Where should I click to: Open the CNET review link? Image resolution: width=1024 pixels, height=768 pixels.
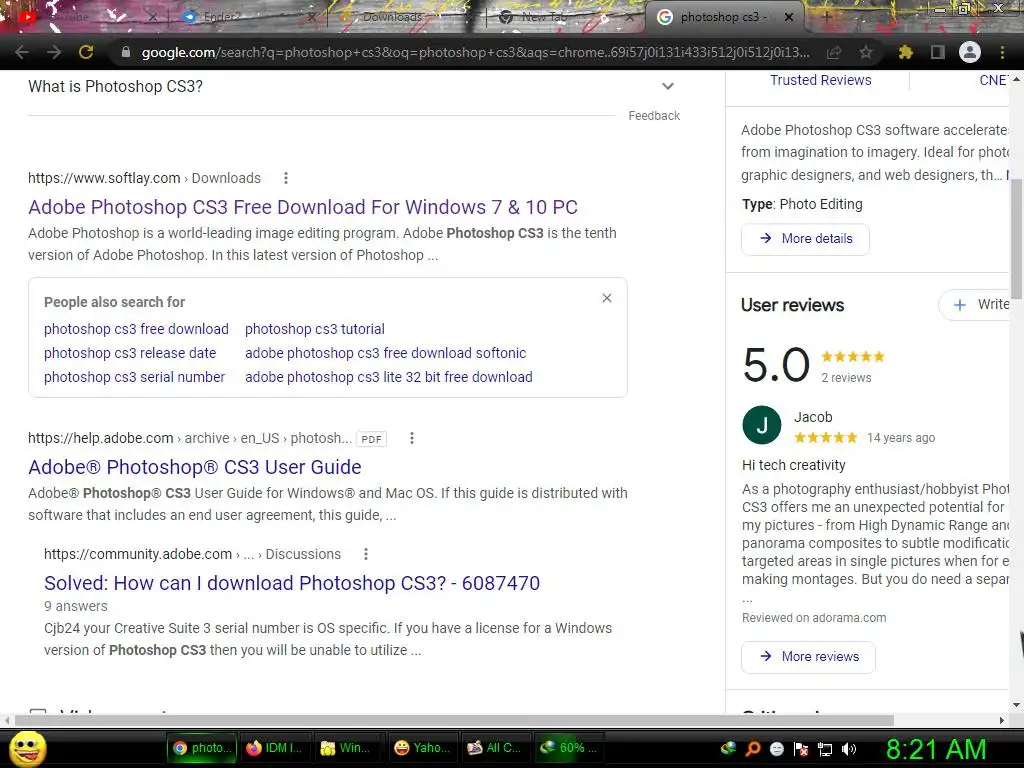click(x=993, y=80)
